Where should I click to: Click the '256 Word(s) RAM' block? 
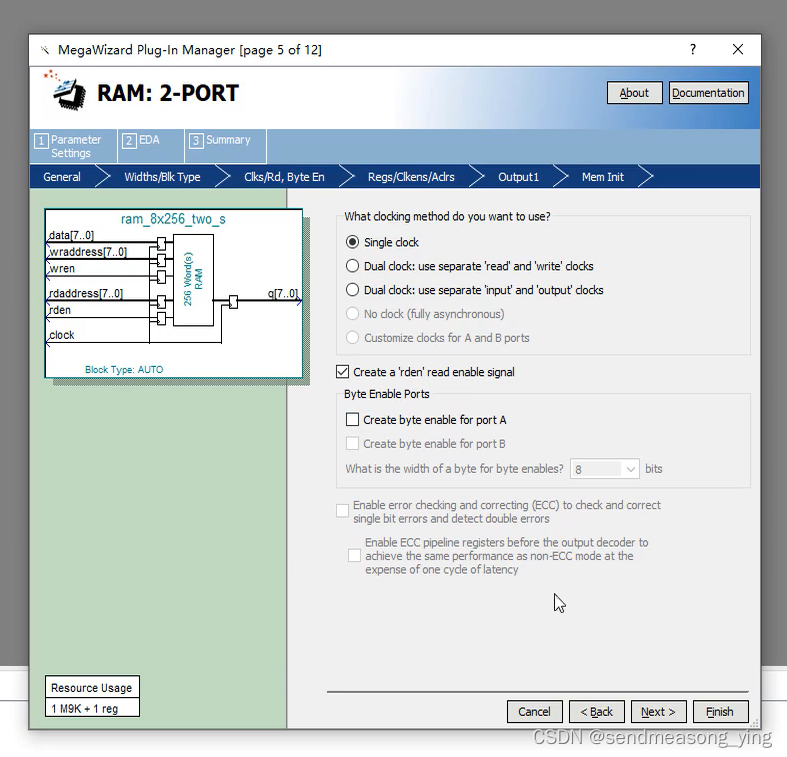[x=193, y=280]
